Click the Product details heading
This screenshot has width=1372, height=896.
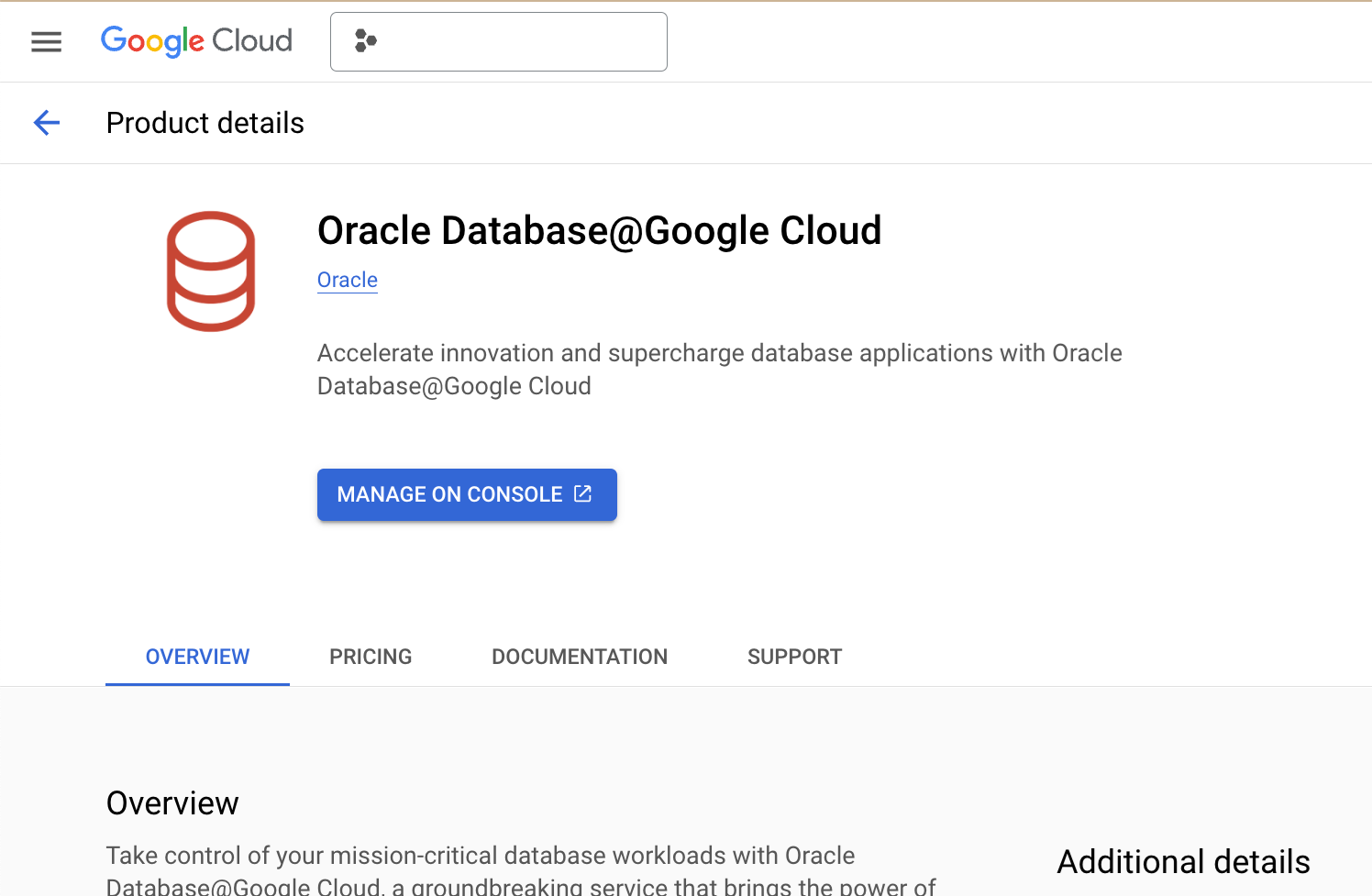click(205, 122)
